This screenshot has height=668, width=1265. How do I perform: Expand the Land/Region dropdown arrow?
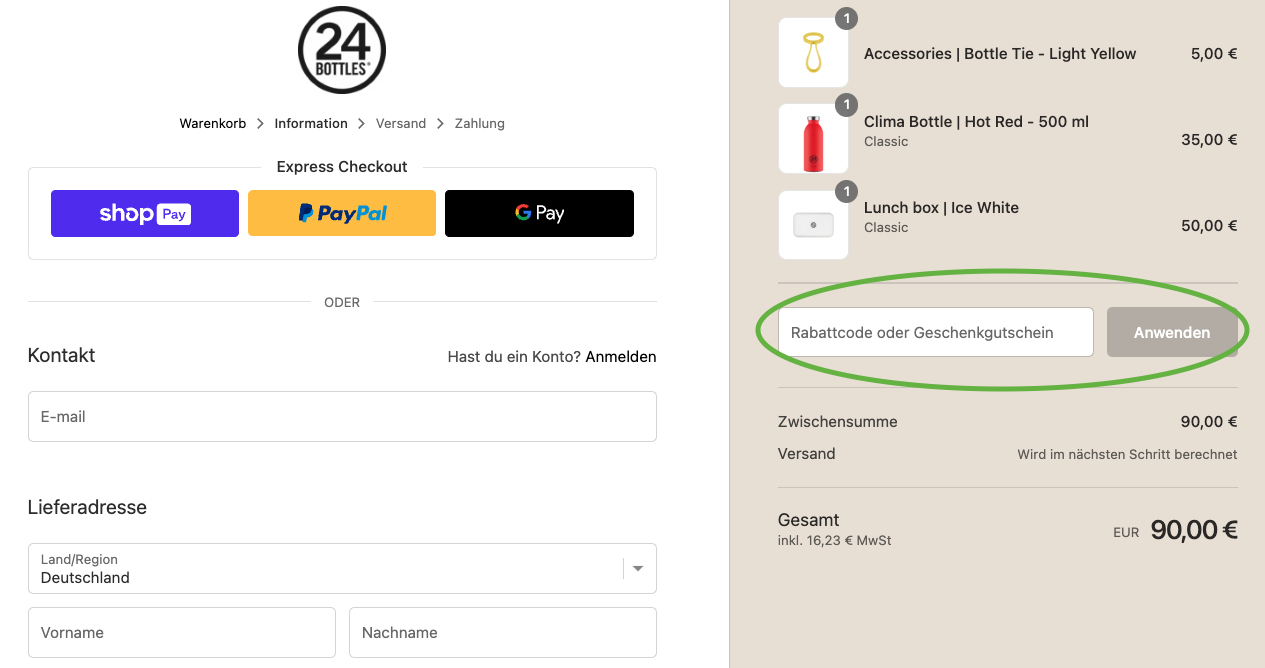click(x=638, y=569)
